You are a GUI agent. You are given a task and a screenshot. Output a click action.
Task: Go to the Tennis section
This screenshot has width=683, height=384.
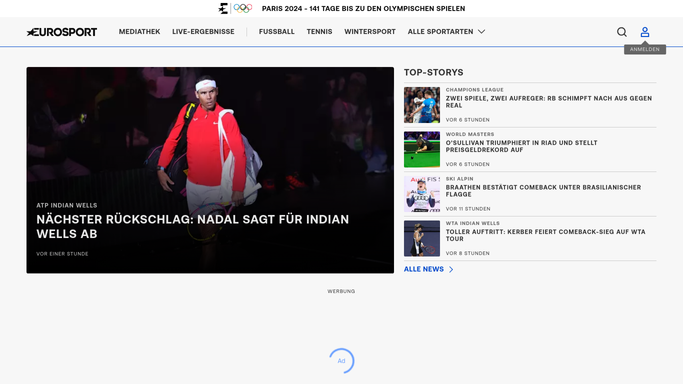click(319, 31)
